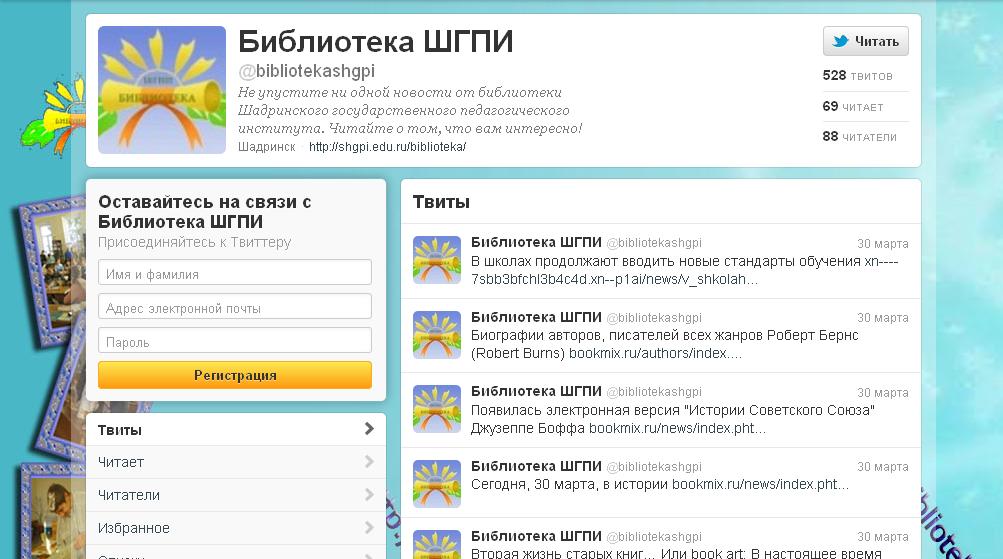Click the date of the Вторая жизнь старых книг tweet

[883, 537]
